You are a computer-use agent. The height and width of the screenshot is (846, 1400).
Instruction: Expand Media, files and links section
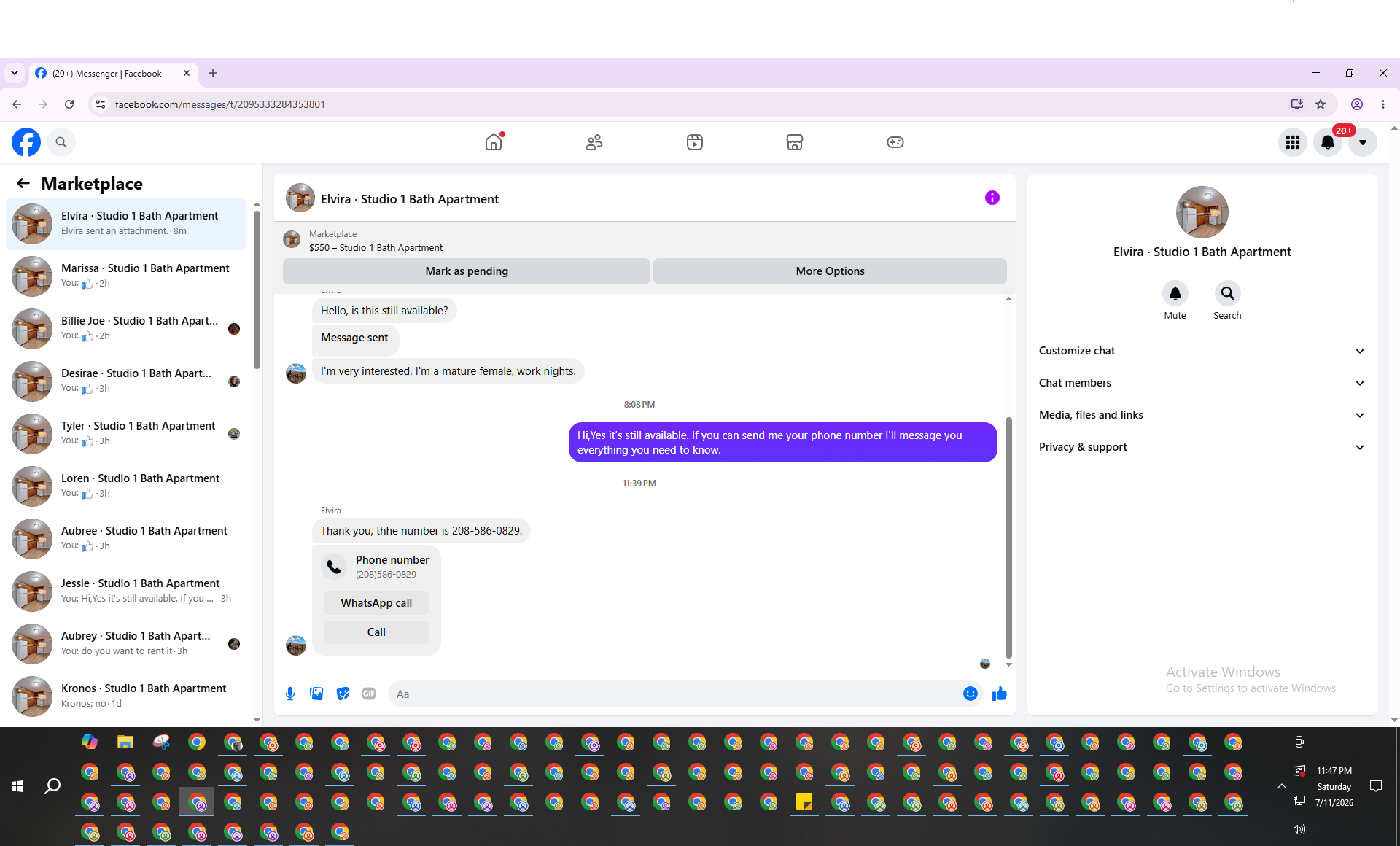pos(1202,415)
